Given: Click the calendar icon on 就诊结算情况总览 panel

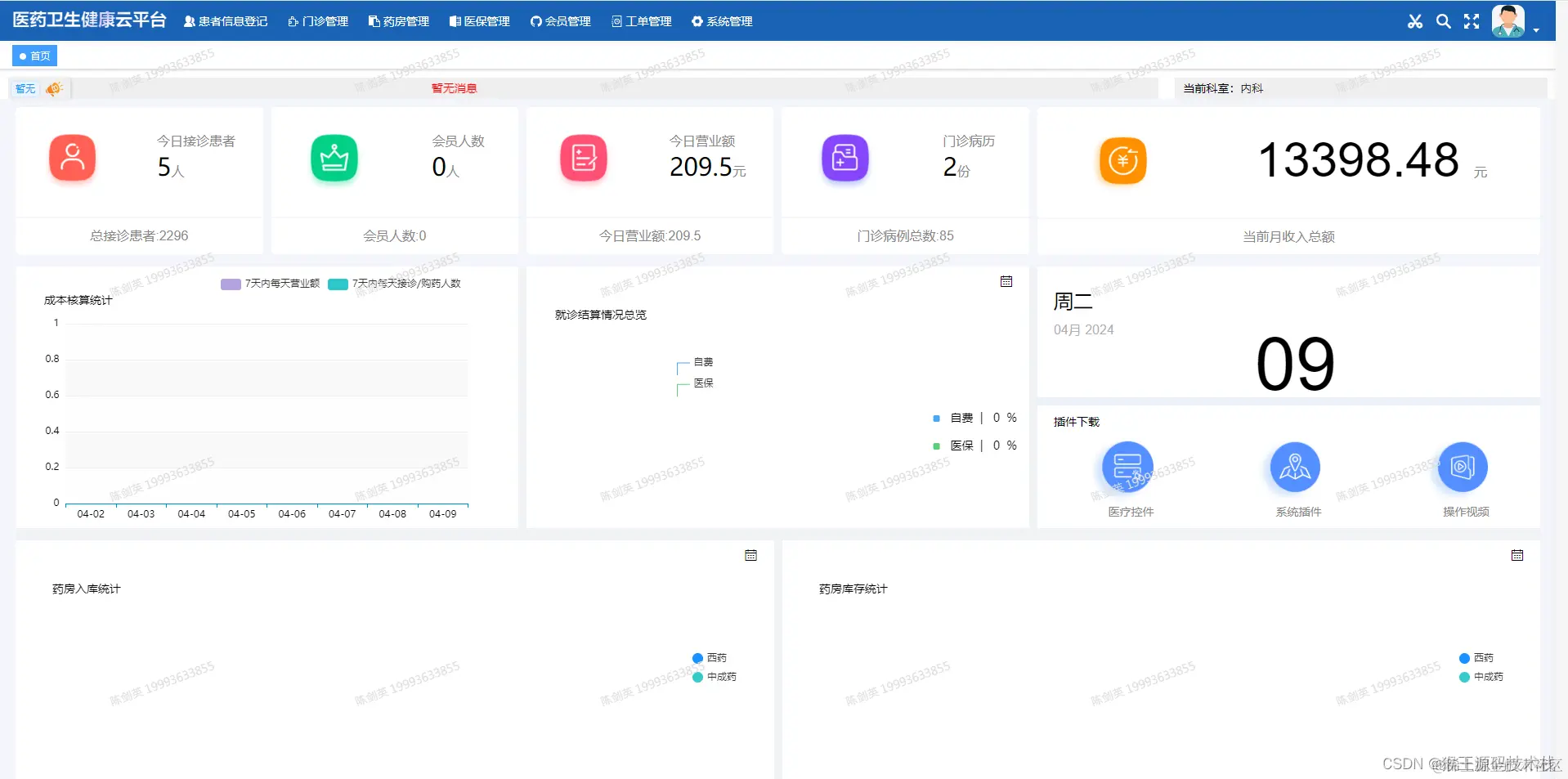Looking at the screenshot, I should pos(1006,281).
